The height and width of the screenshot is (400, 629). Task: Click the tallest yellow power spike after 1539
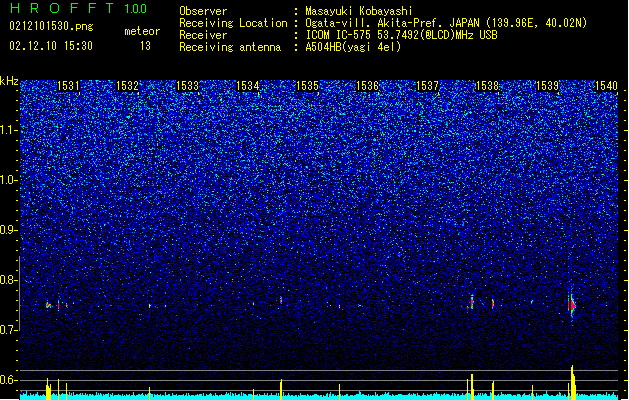click(x=572, y=382)
